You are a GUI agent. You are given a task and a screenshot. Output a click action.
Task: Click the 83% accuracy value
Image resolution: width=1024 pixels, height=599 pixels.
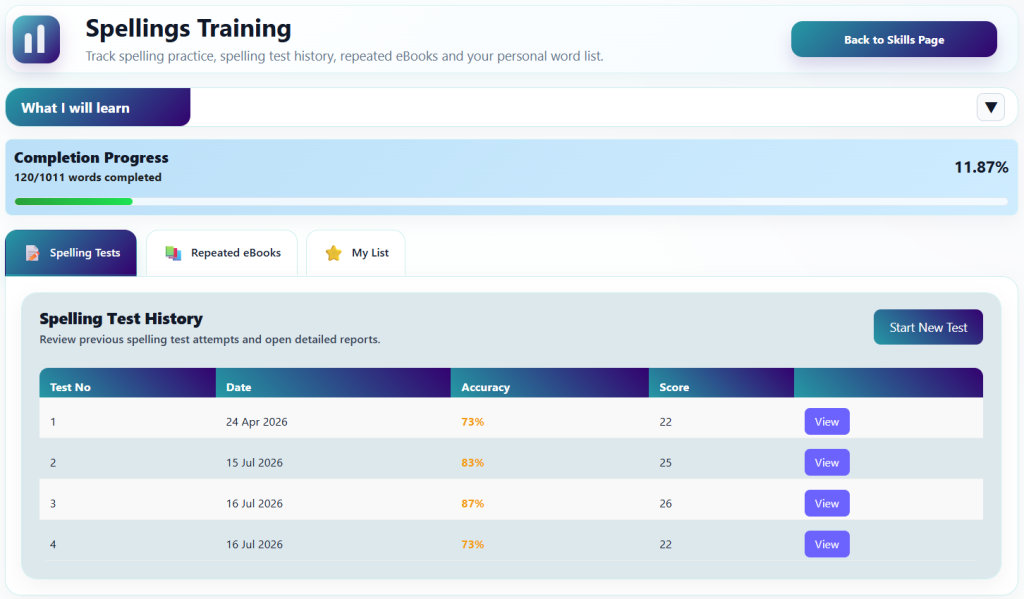pyautogui.click(x=473, y=462)
